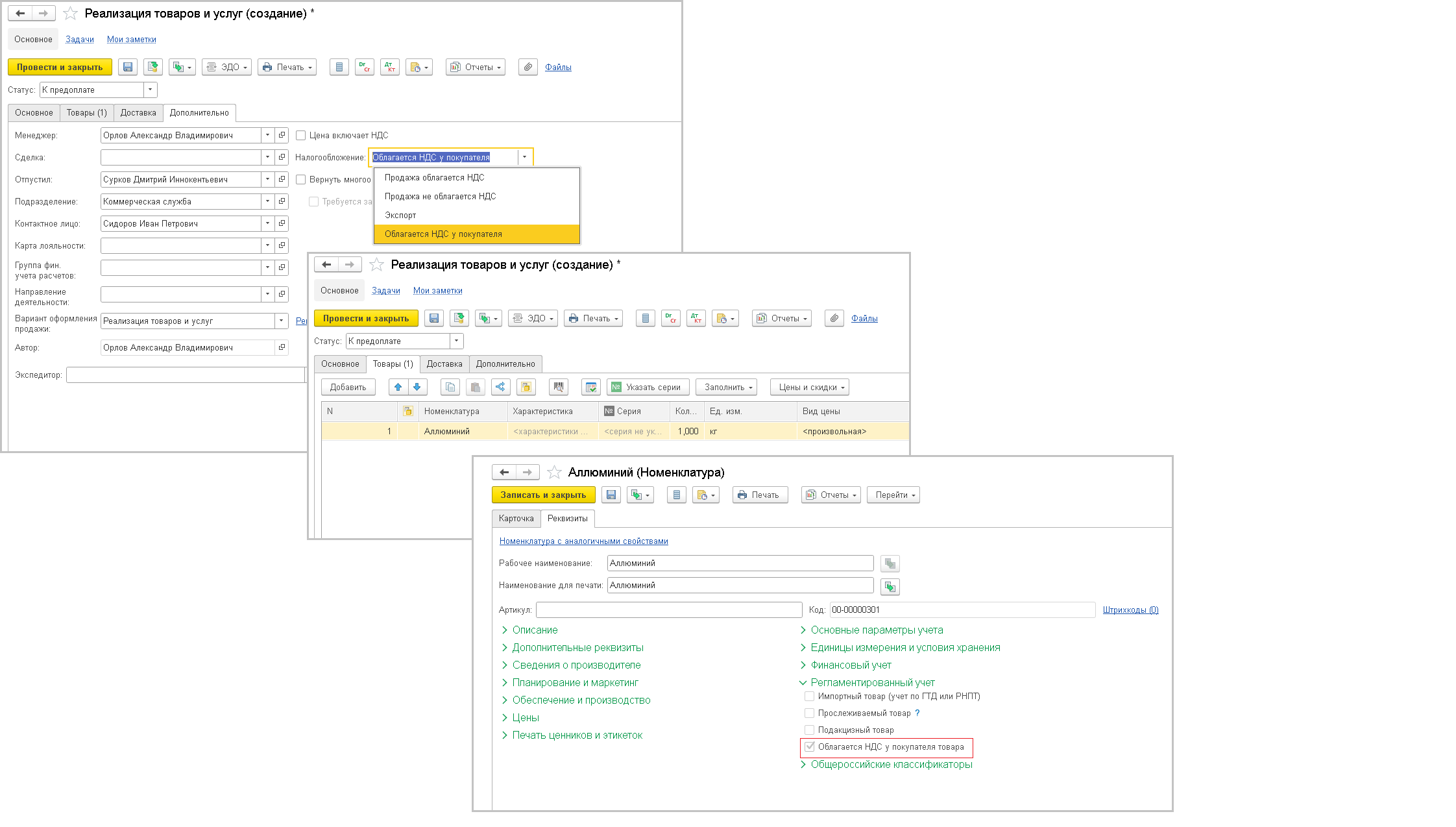Click the paperclip icon in the back Реализация window
Image resolution: width=1456 pixels, height=827 pixels.
[x=528, y=68]
